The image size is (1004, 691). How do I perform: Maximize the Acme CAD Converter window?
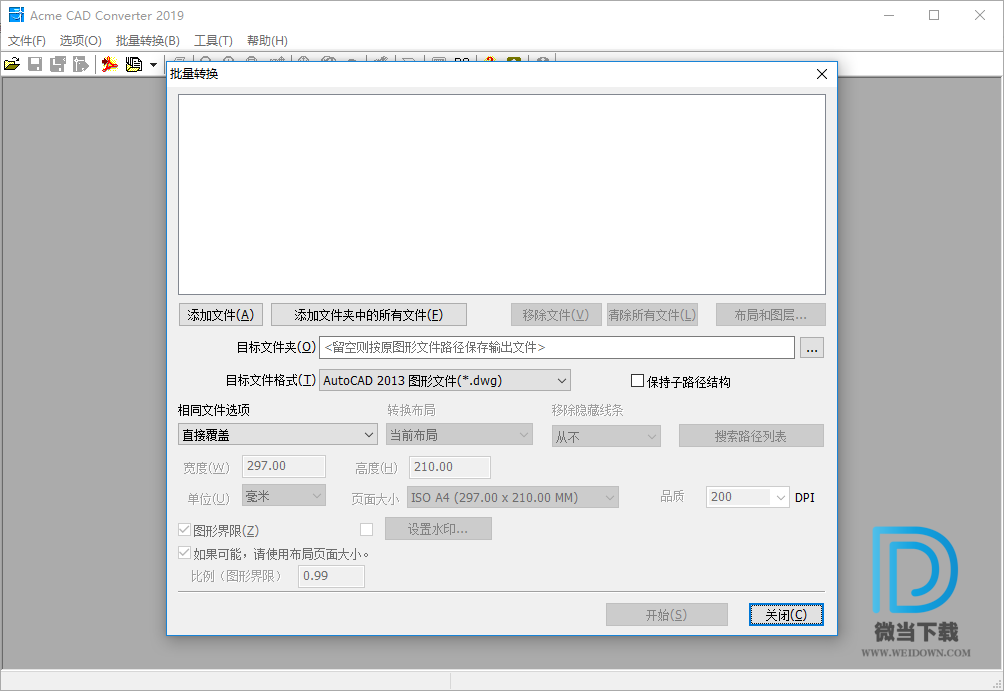934,15
